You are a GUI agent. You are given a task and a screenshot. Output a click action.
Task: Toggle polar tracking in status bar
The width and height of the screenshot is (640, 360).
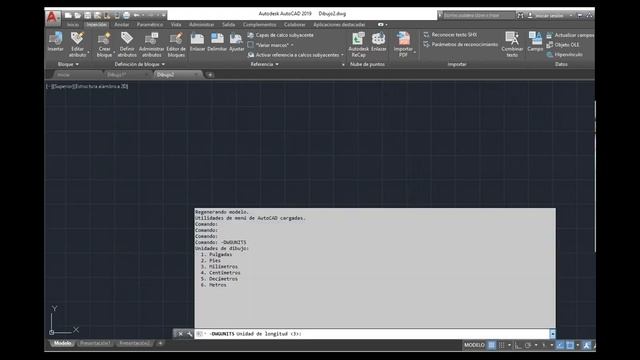point(528,345)
